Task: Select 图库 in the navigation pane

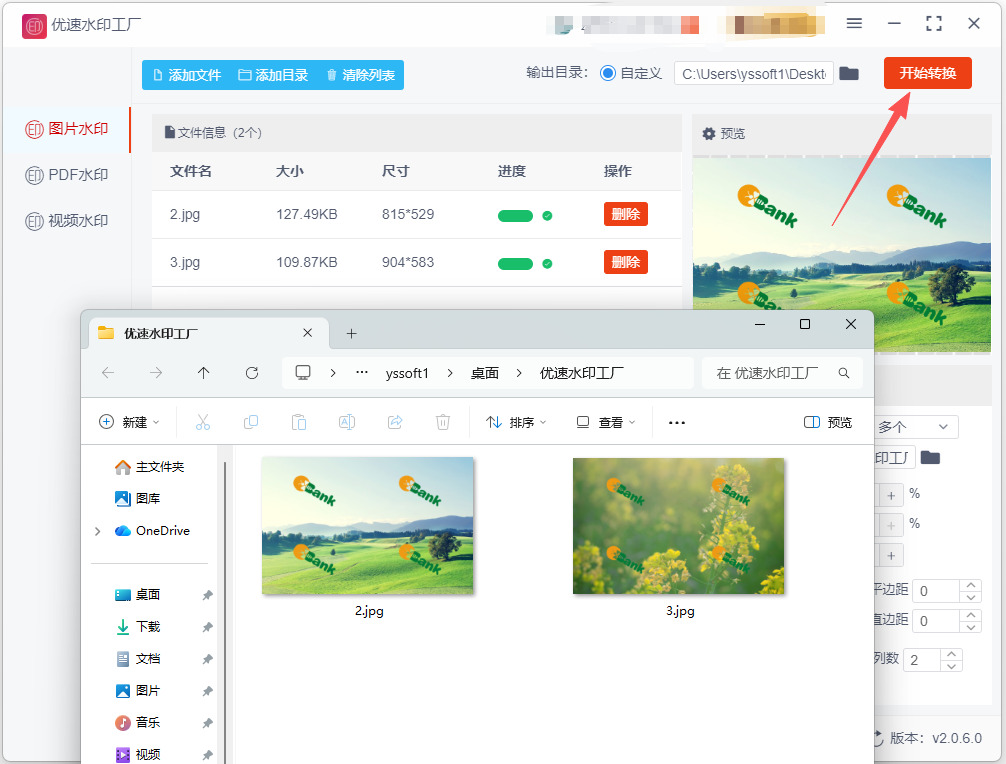Action: [x=137, y=498]
